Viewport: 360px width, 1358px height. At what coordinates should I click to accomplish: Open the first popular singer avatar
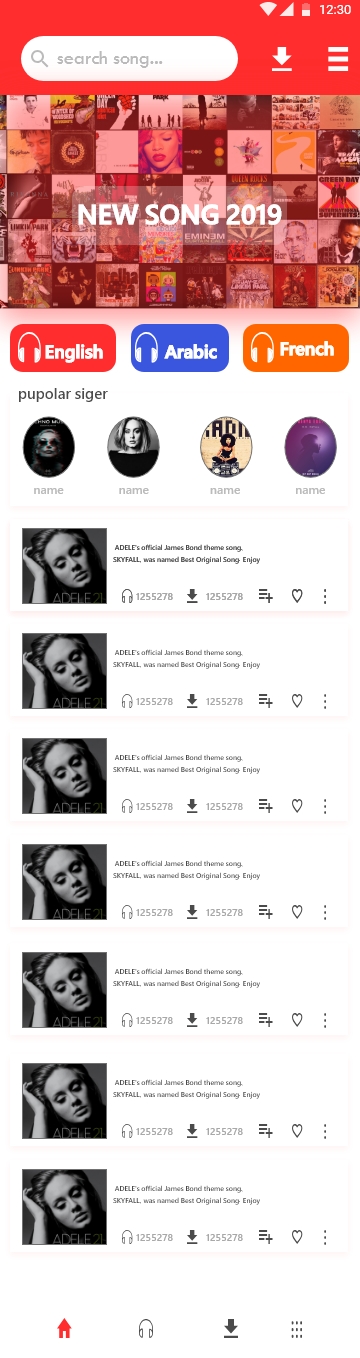pos(48,447)
